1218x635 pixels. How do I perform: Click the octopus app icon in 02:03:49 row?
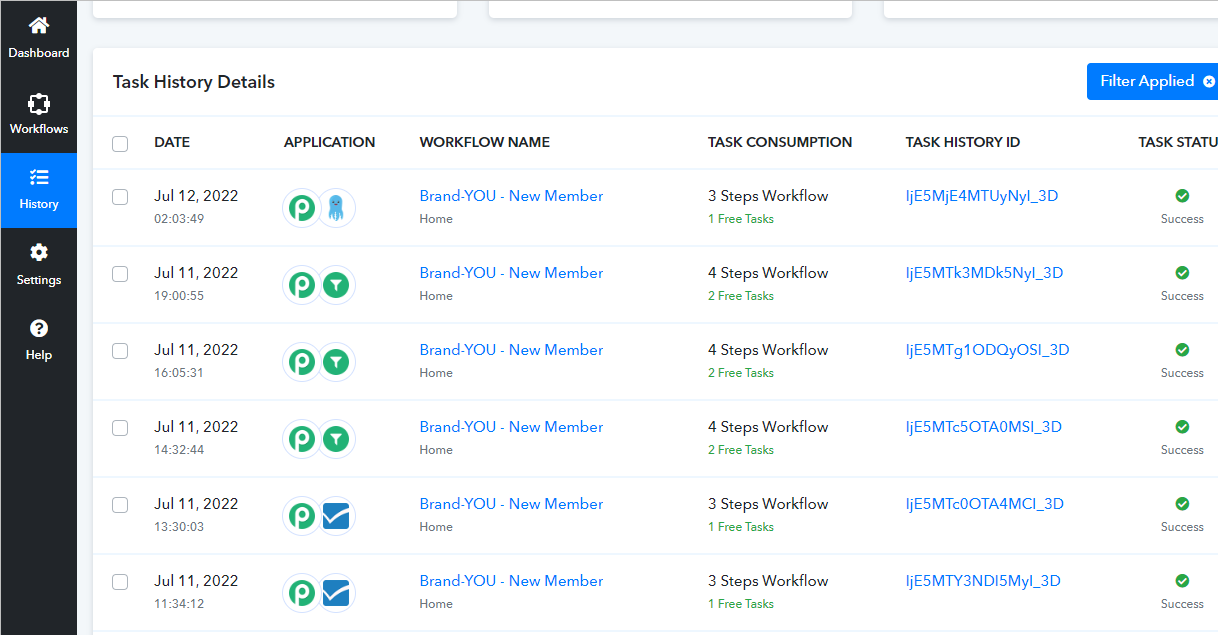337,208
